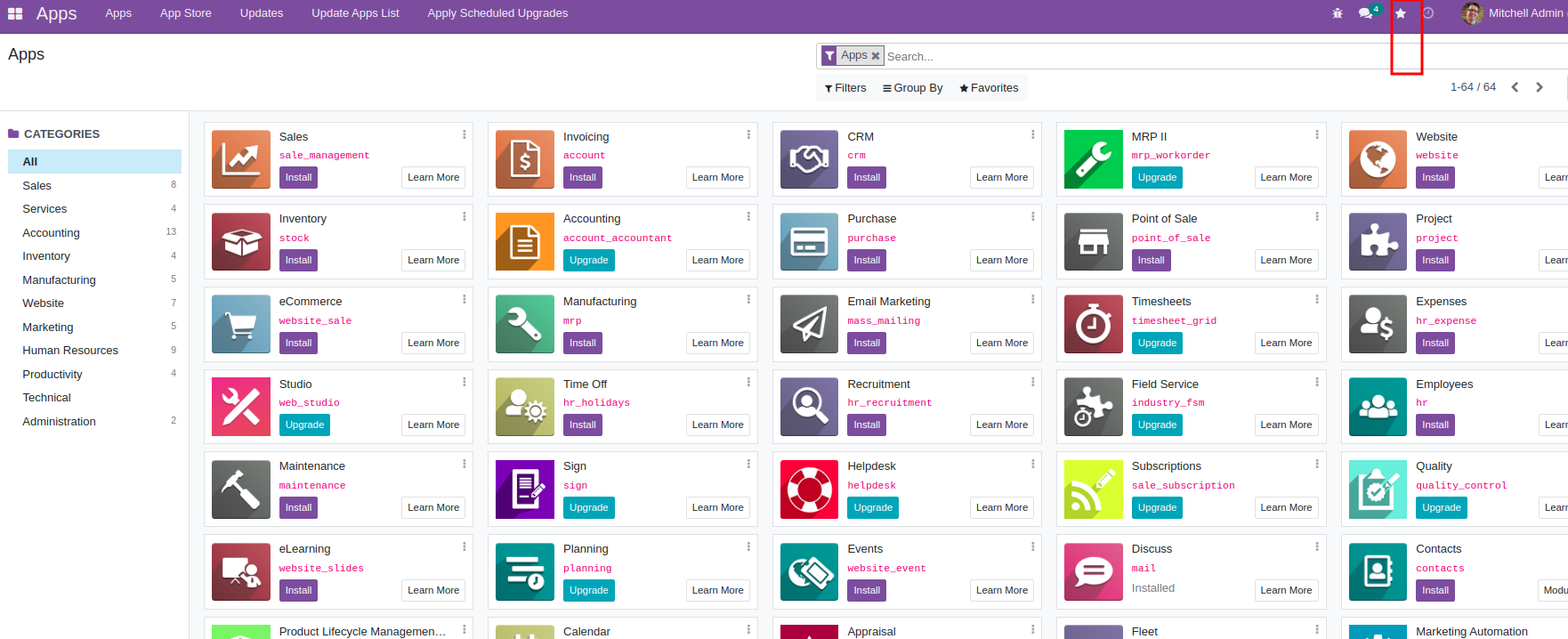Open the Sales card kebab menu
The height and width of the screenshot is (639, 1568).
(464, 134)
